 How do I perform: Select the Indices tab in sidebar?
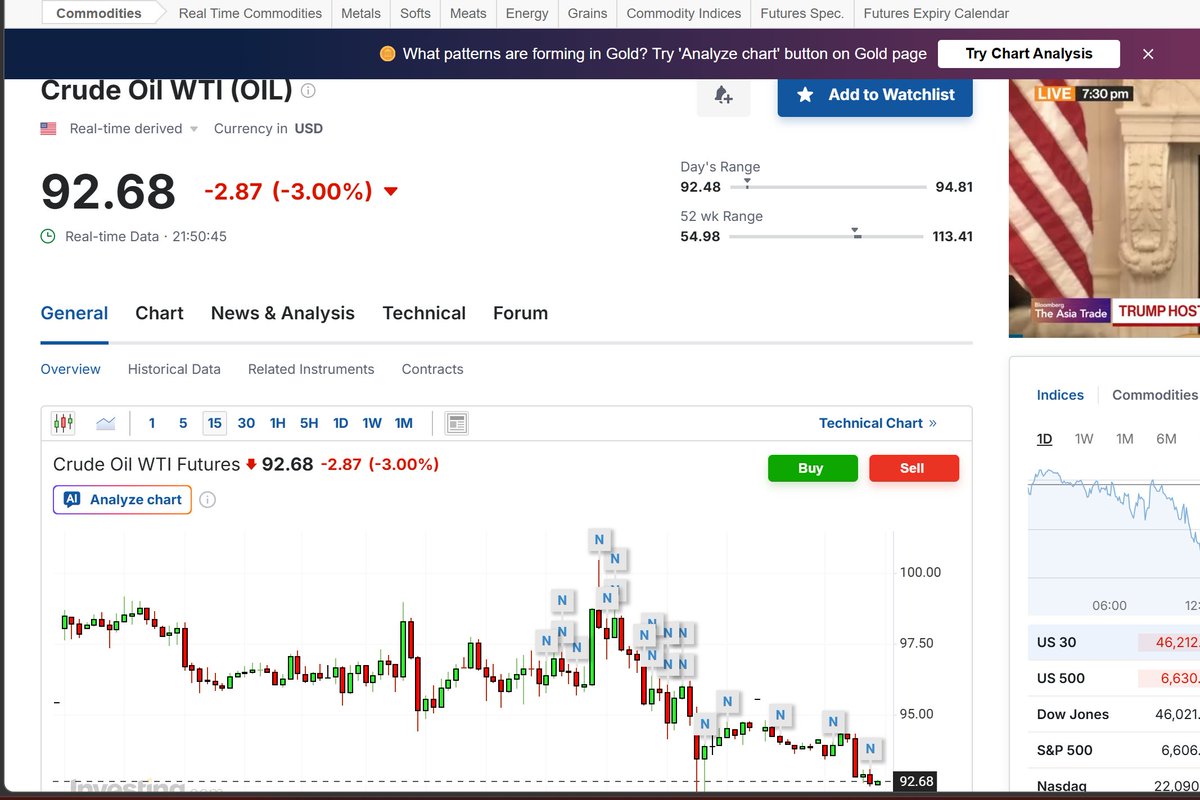point(1060,395)
